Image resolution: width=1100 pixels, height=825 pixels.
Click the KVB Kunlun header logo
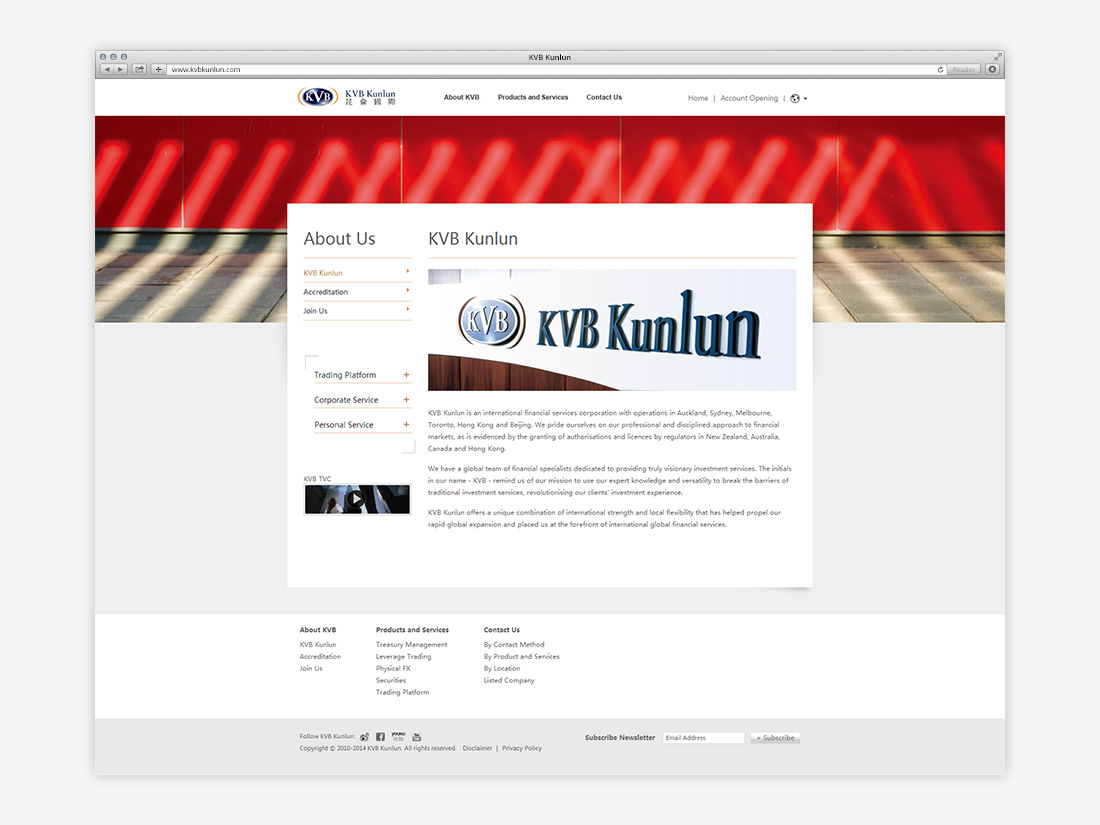click(347, 97)
